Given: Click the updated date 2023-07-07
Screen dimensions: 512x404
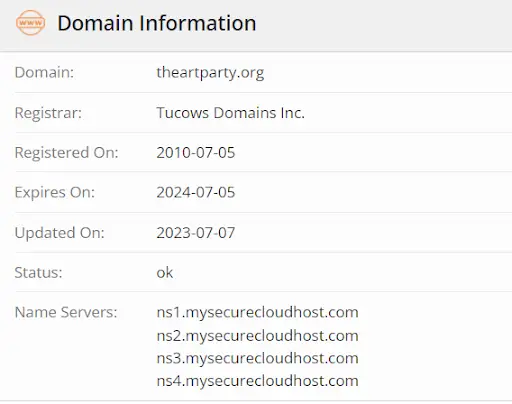Looking at the screenshot, I should click(196, 233).
